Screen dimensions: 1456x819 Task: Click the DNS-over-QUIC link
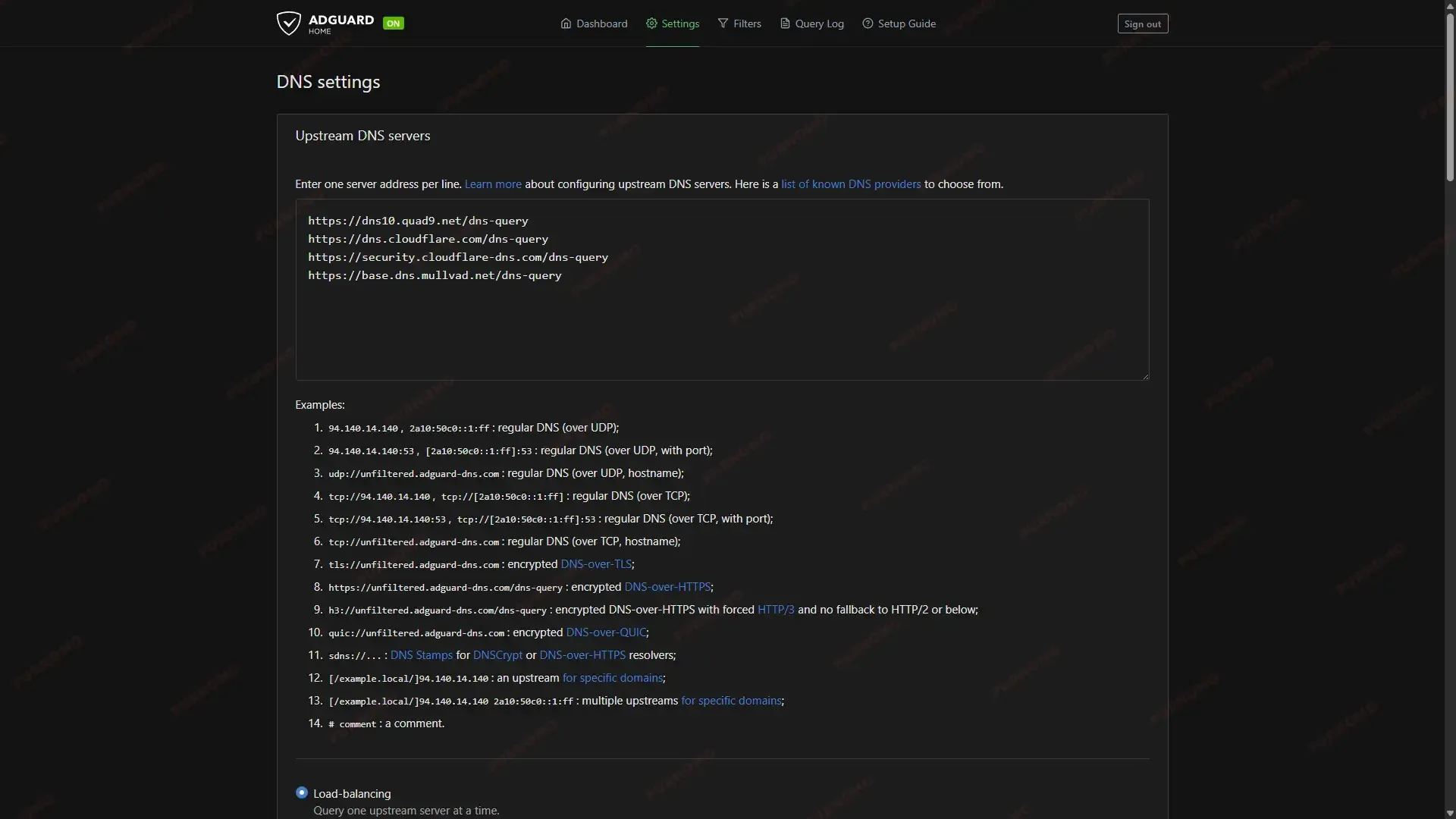606,632
